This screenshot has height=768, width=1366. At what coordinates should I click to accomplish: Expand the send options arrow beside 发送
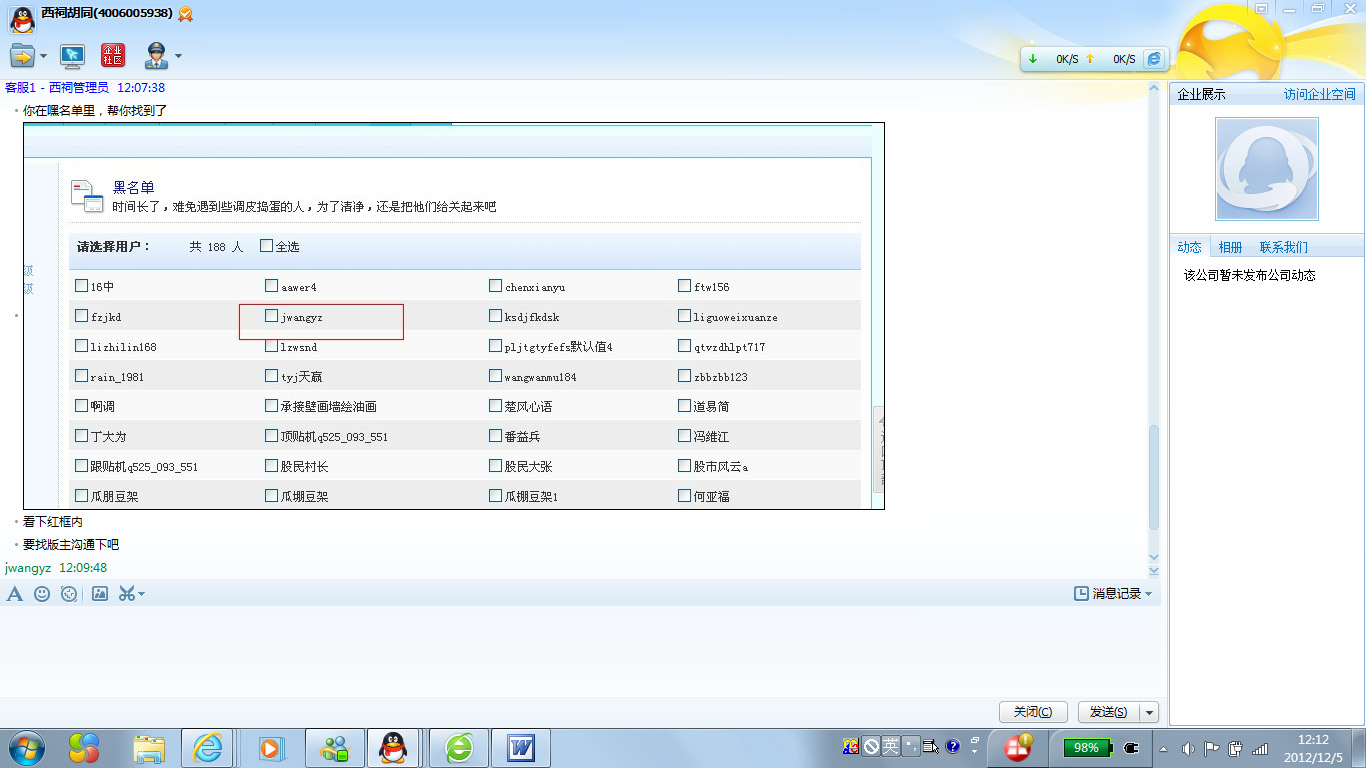1150,712
